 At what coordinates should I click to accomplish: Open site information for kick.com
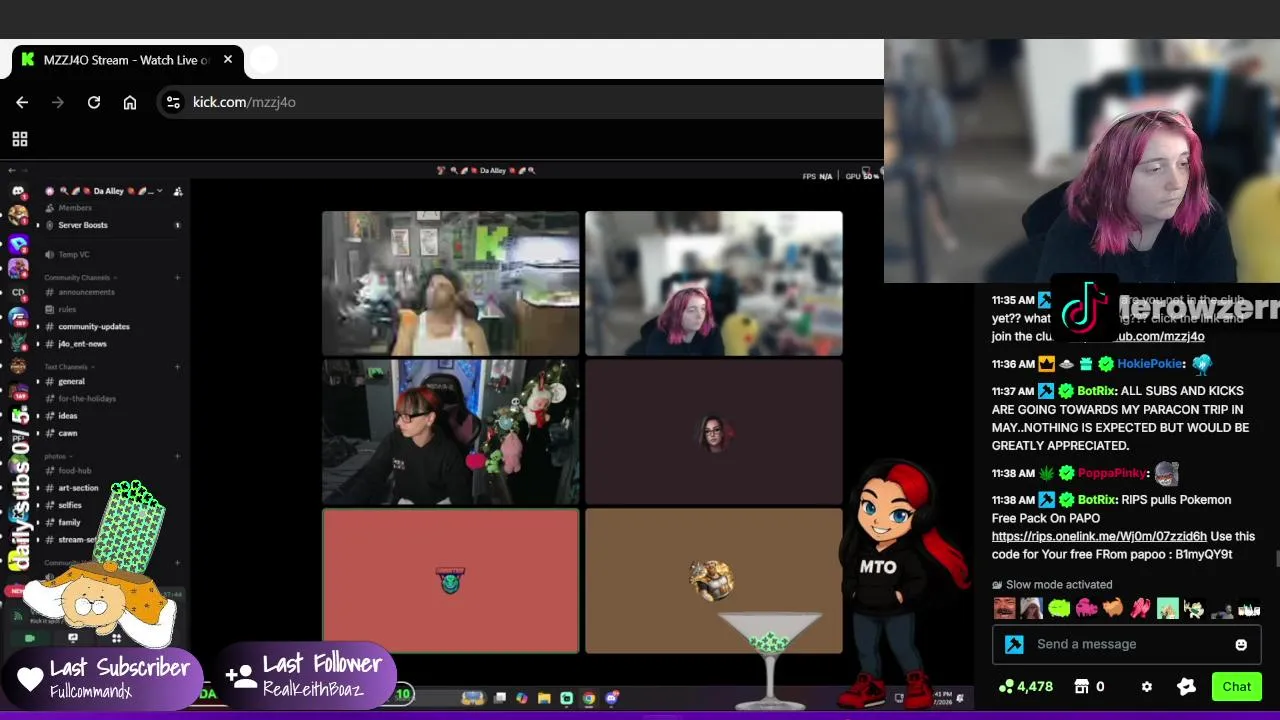coord(173,102)
